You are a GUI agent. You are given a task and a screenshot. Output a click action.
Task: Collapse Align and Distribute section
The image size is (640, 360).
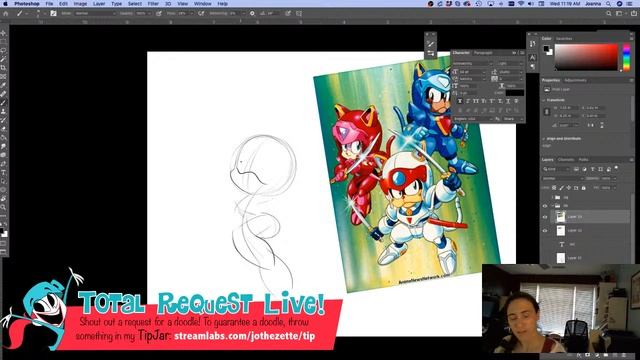pyautogui.click(x=544, y=139)
